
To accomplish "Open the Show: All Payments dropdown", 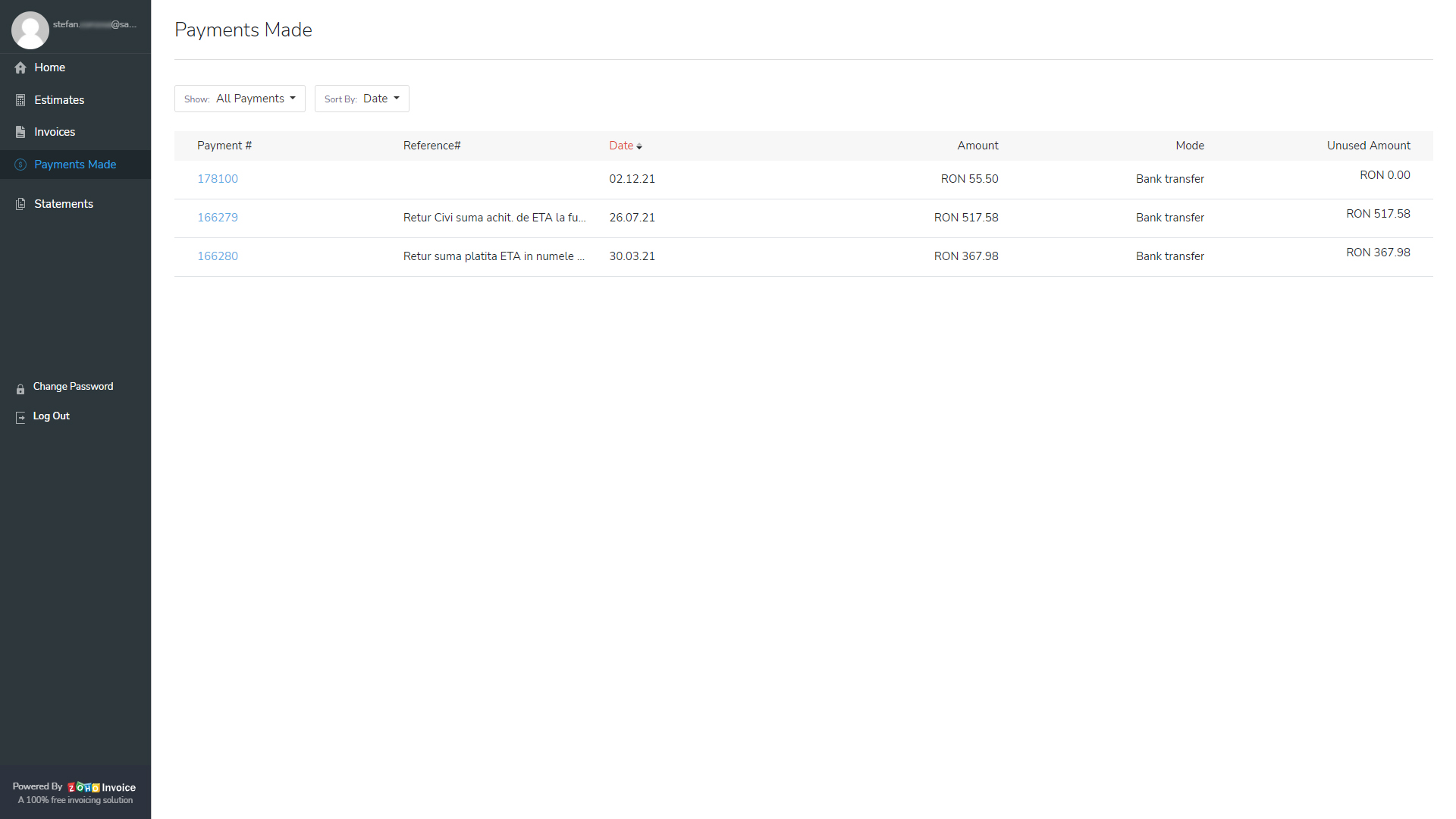I will coord(239,98).
